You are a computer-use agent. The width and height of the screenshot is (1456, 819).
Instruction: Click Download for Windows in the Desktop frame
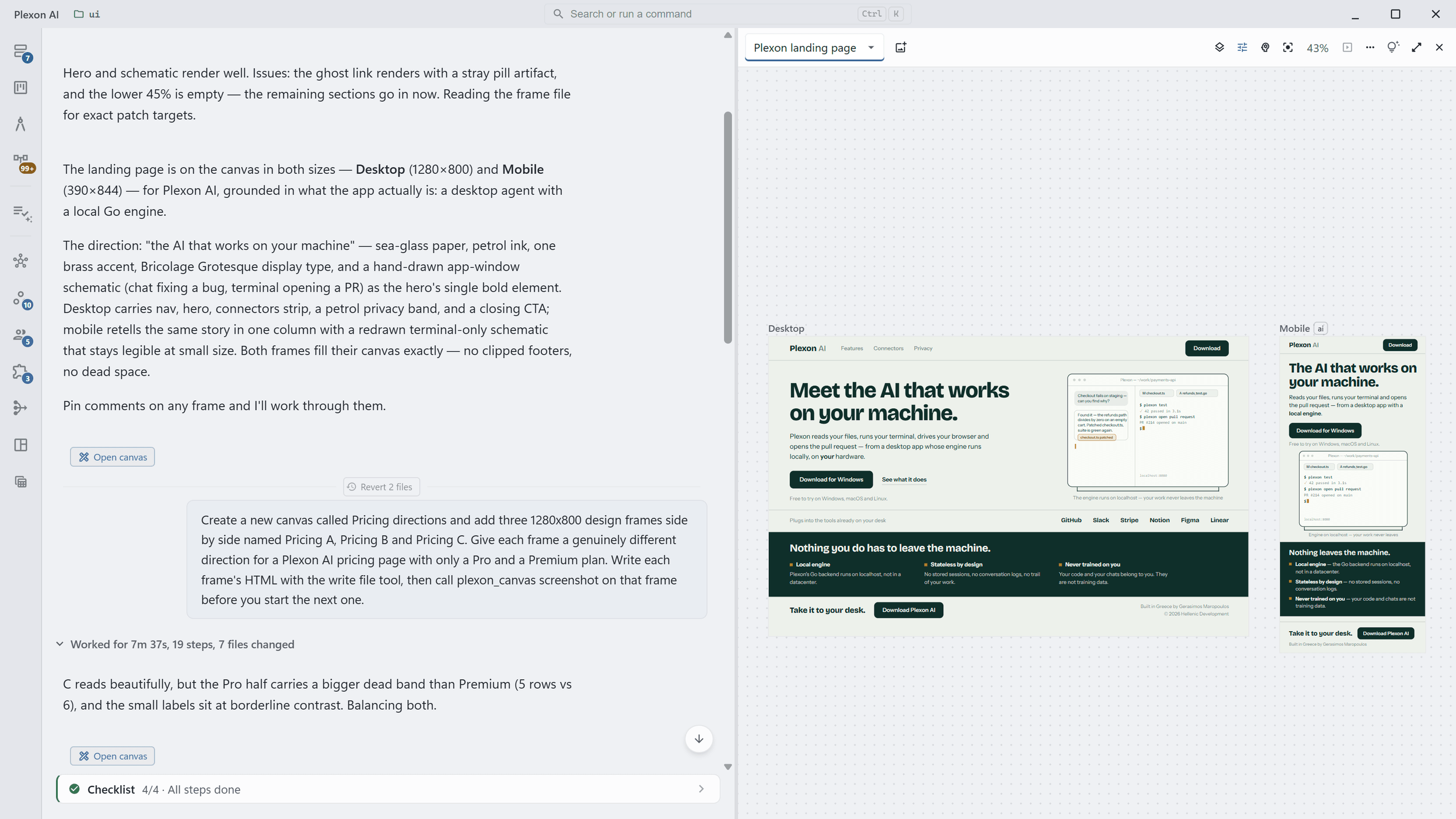click(x=831, y=480)
